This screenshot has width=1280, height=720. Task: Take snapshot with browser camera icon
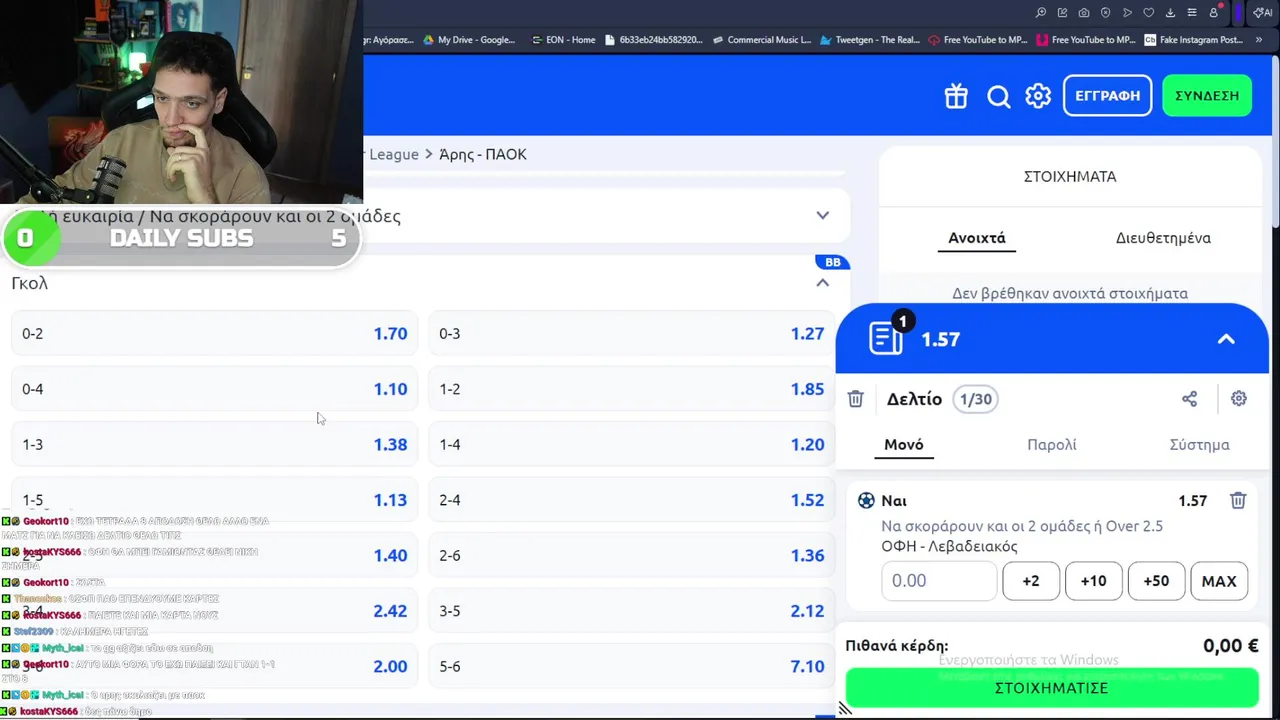tap(1084, 13)
